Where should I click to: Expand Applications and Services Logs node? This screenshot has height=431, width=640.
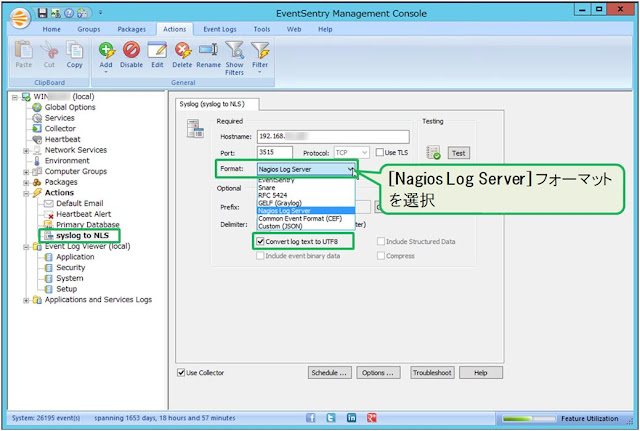(26, 300)
